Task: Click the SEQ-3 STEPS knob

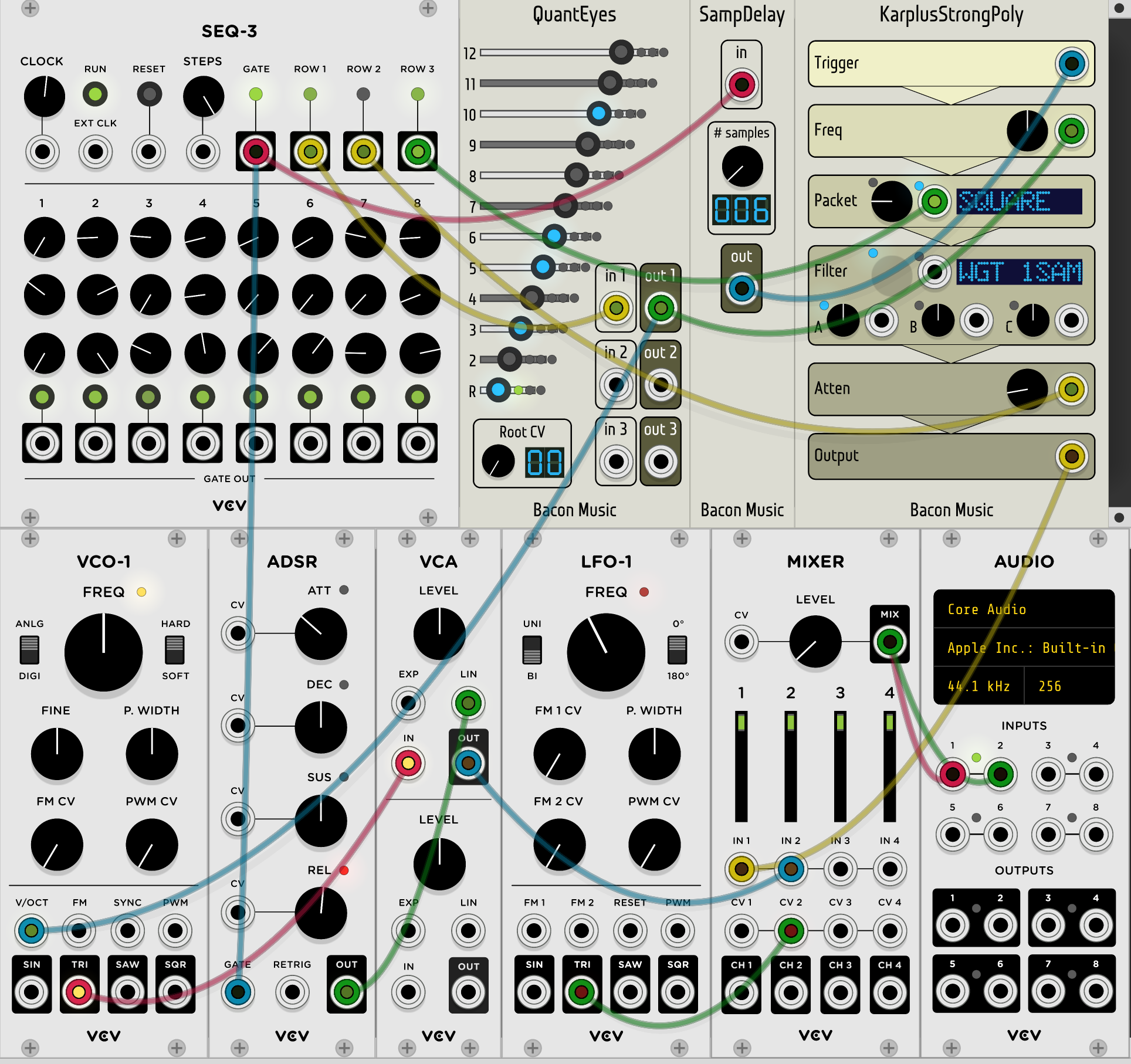Action: [203, 96]
